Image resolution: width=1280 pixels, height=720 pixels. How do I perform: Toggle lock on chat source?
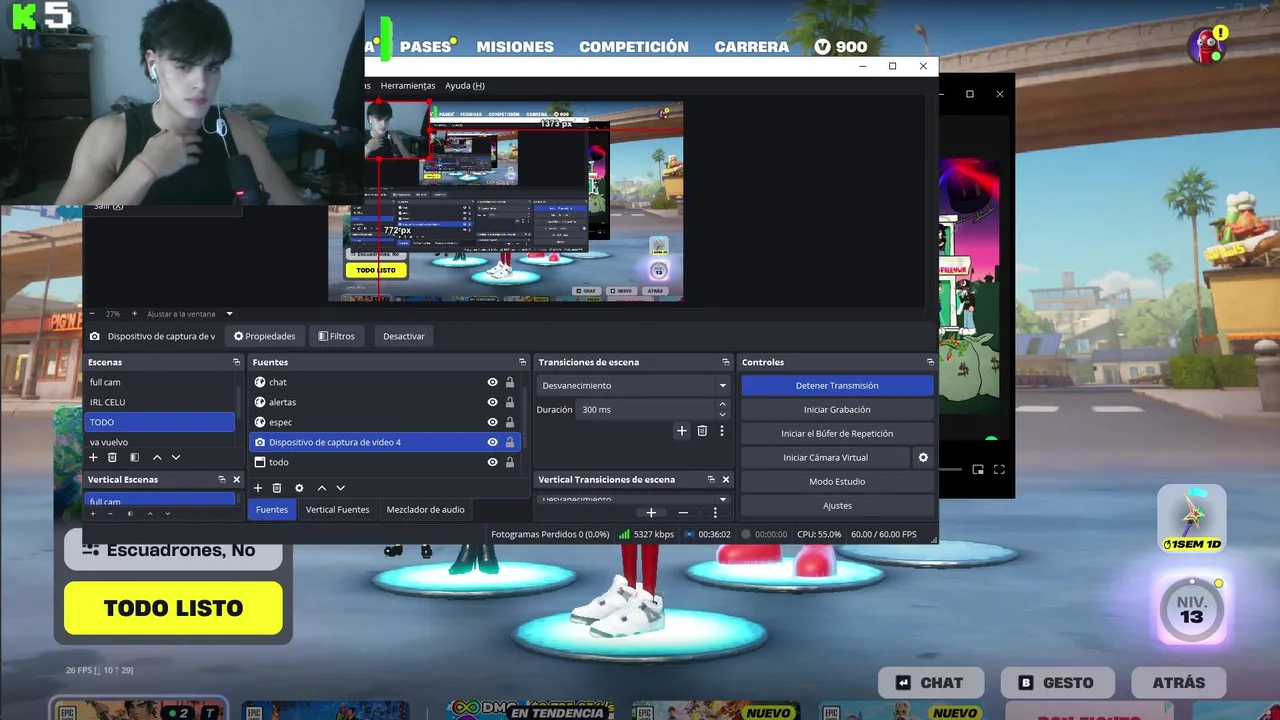pyautogui.click(x=510, y=382)
